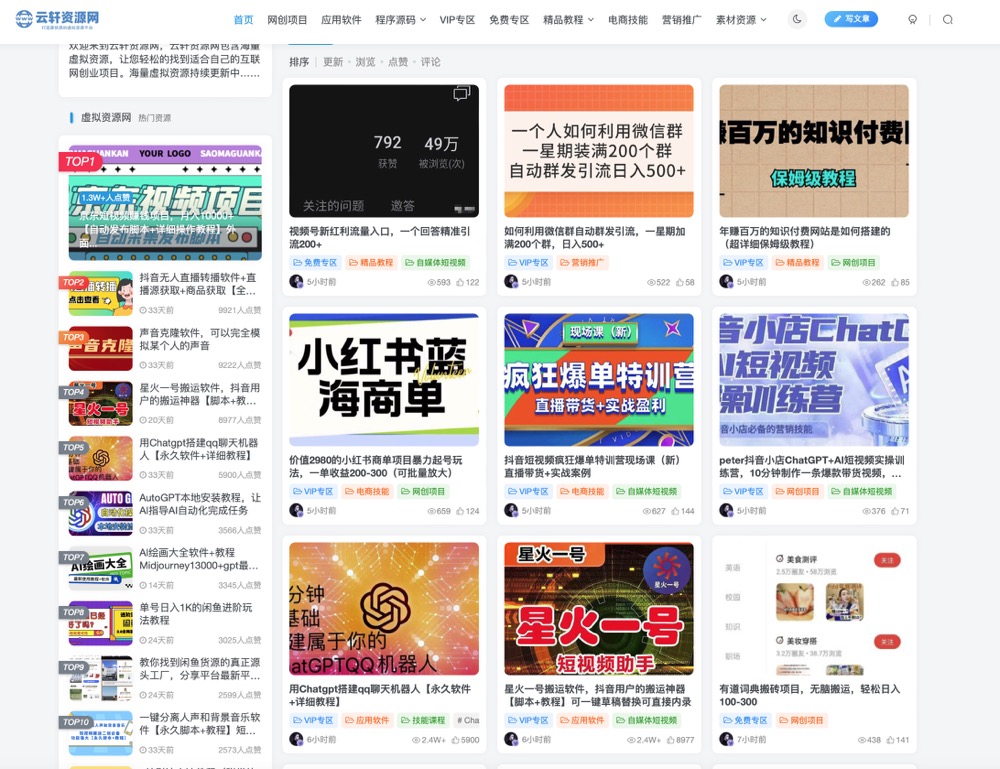
Task: Open VIP专区 nav item
Action: (457, 20)
